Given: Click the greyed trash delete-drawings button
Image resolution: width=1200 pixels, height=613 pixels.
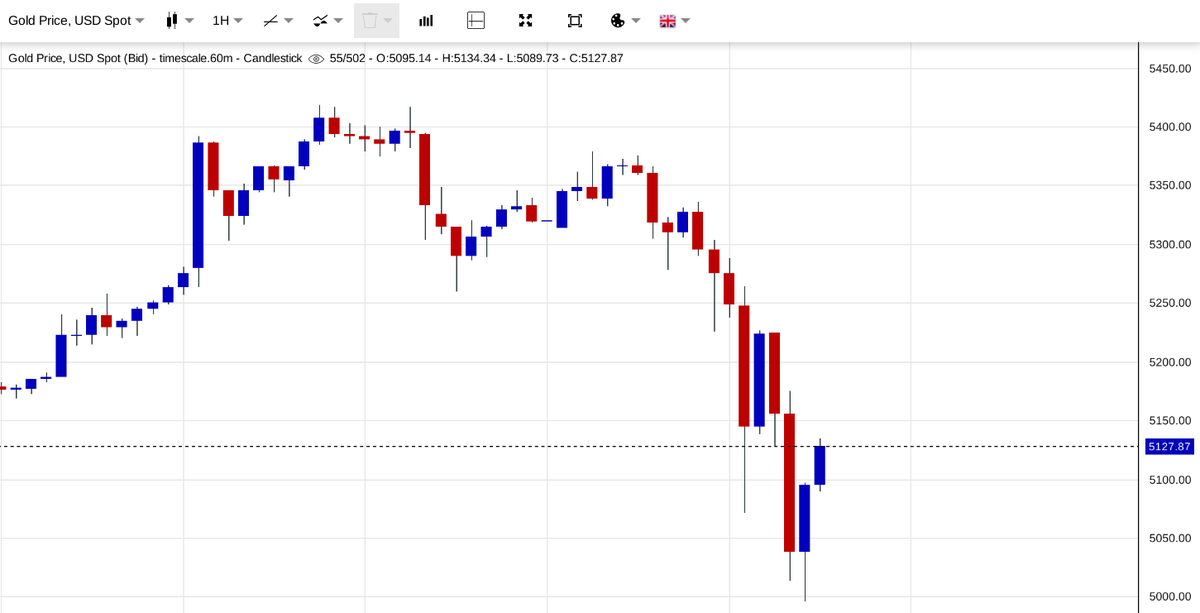Looking at the screenshot, I should [377, 20].
